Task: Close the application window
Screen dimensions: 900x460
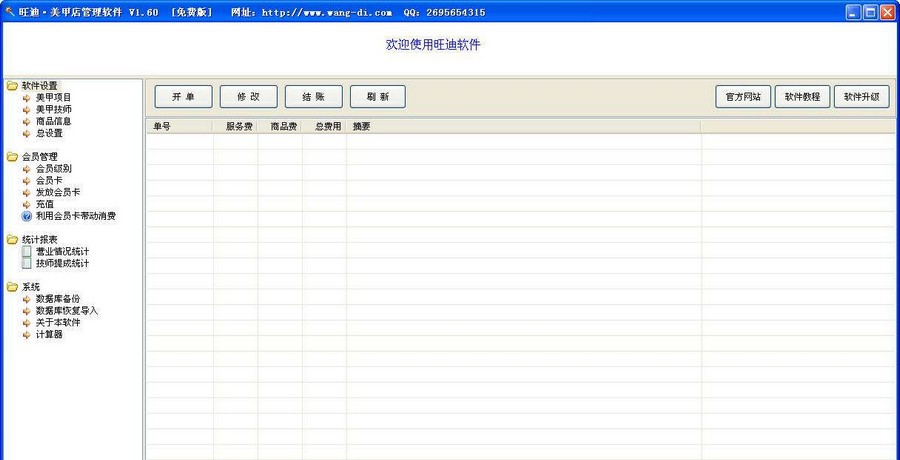Action: click(x=887, y=13)
